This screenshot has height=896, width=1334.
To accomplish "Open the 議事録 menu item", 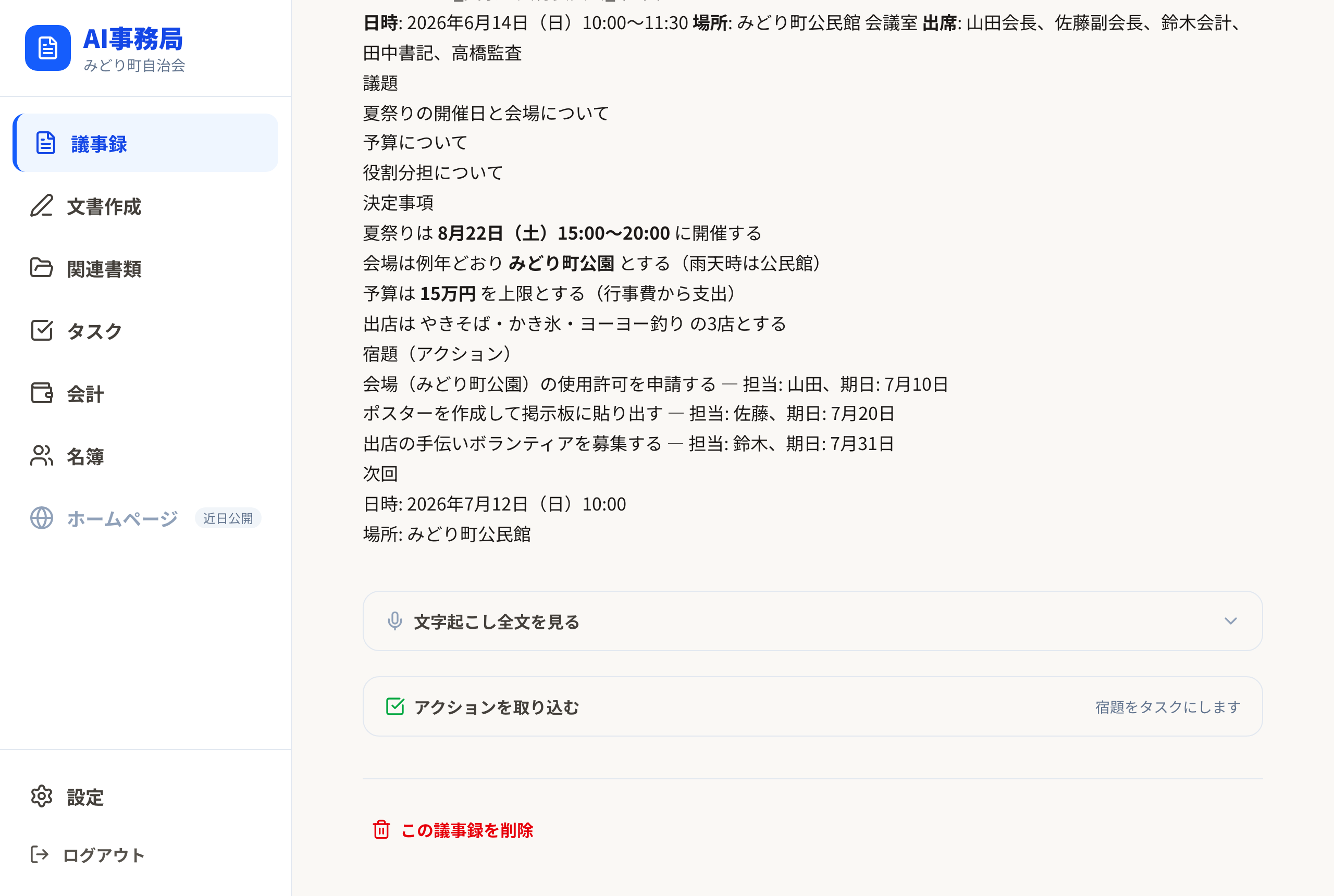I will (145, 143).
